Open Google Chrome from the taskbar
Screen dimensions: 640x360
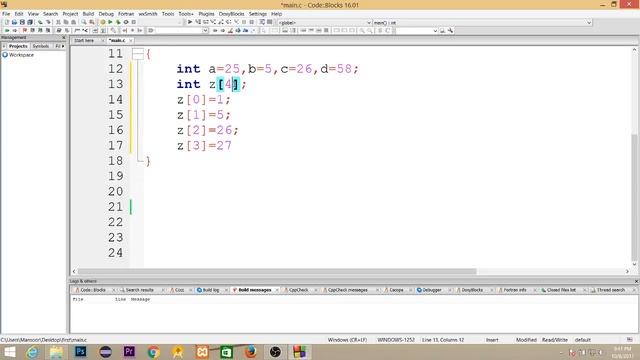coord(154,351)
